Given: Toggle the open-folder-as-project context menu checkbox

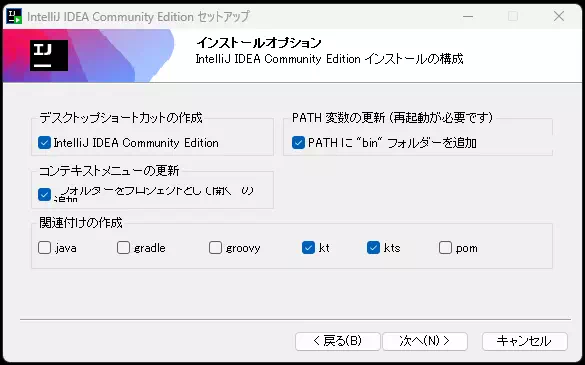Looking at the screenshot, I should point(44,194).
